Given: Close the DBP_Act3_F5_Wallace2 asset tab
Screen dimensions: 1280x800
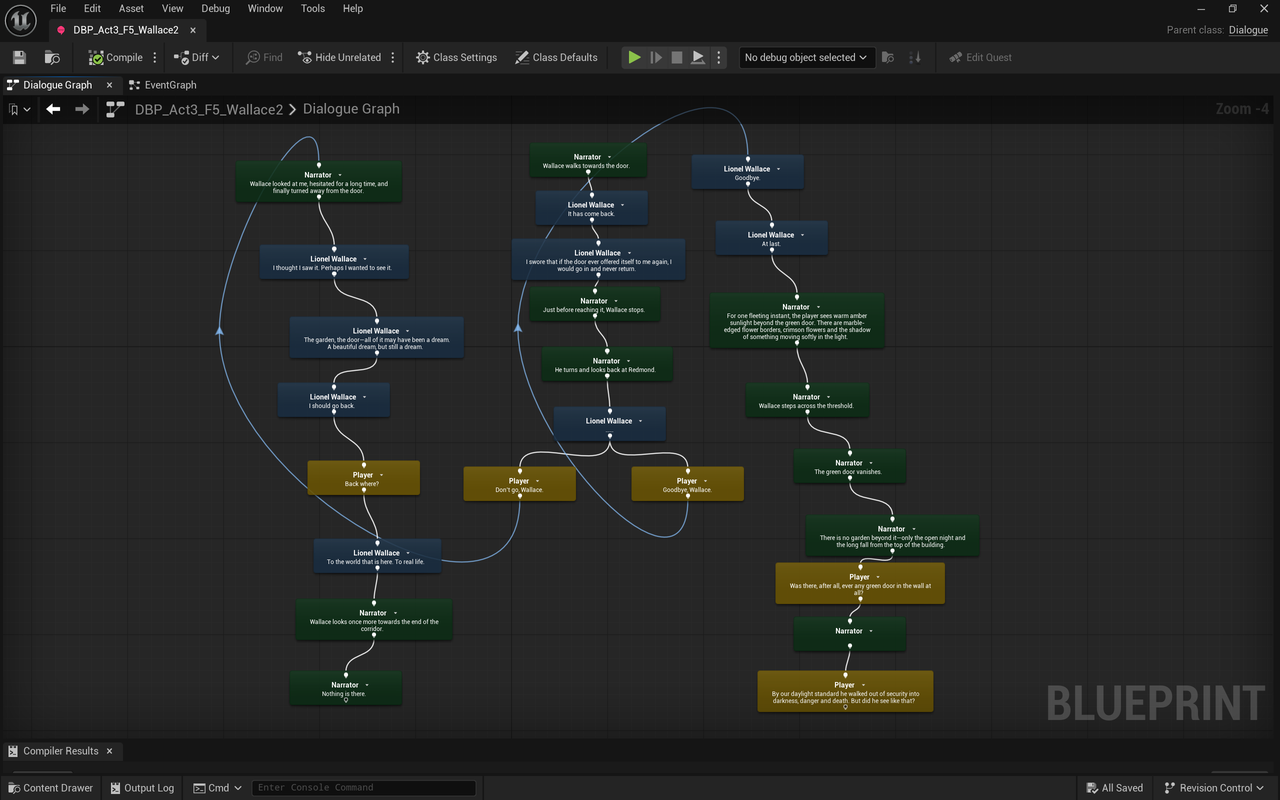Looking at the screenshot, I should click(x=193, y=30).
